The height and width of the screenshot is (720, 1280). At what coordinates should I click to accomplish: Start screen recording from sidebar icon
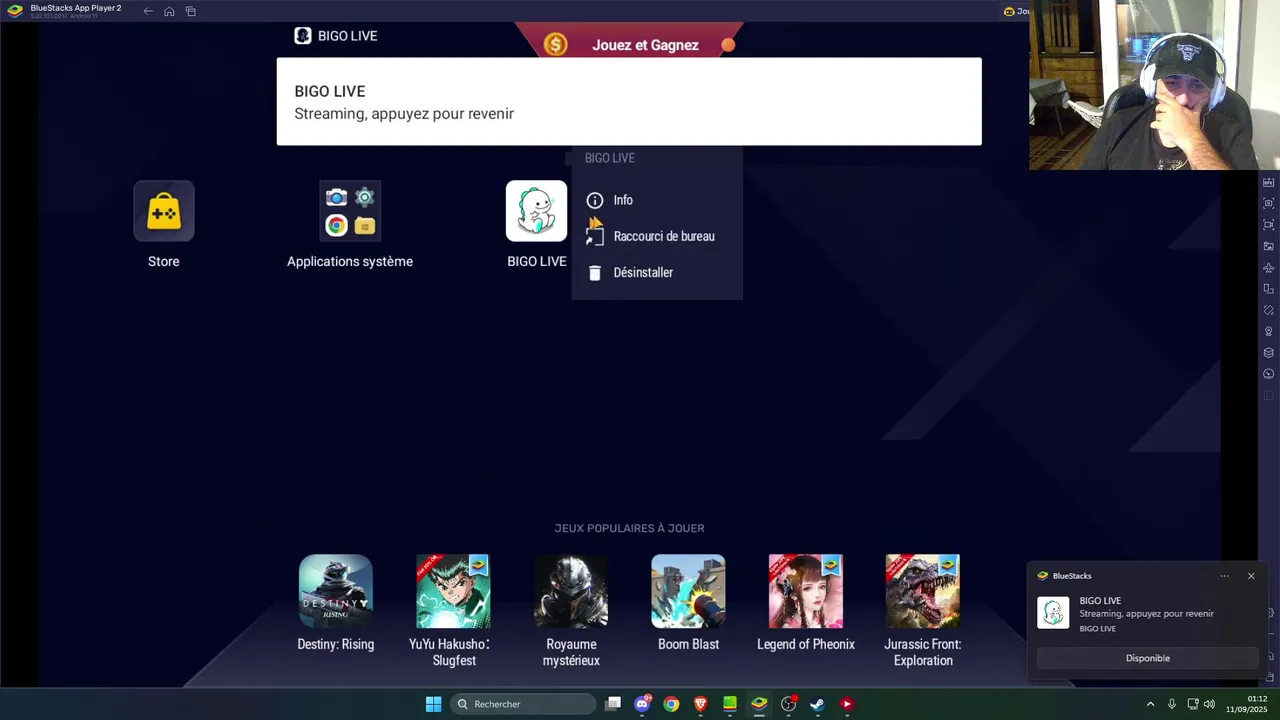click(x=1269, y=225)
